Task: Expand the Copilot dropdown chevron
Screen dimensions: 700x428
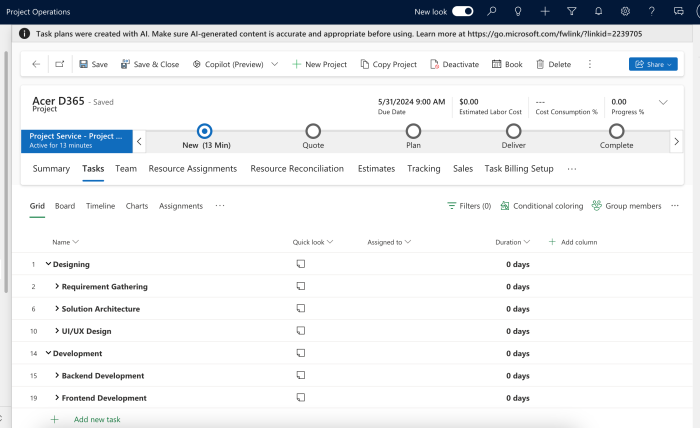Action: coord(275,64)
